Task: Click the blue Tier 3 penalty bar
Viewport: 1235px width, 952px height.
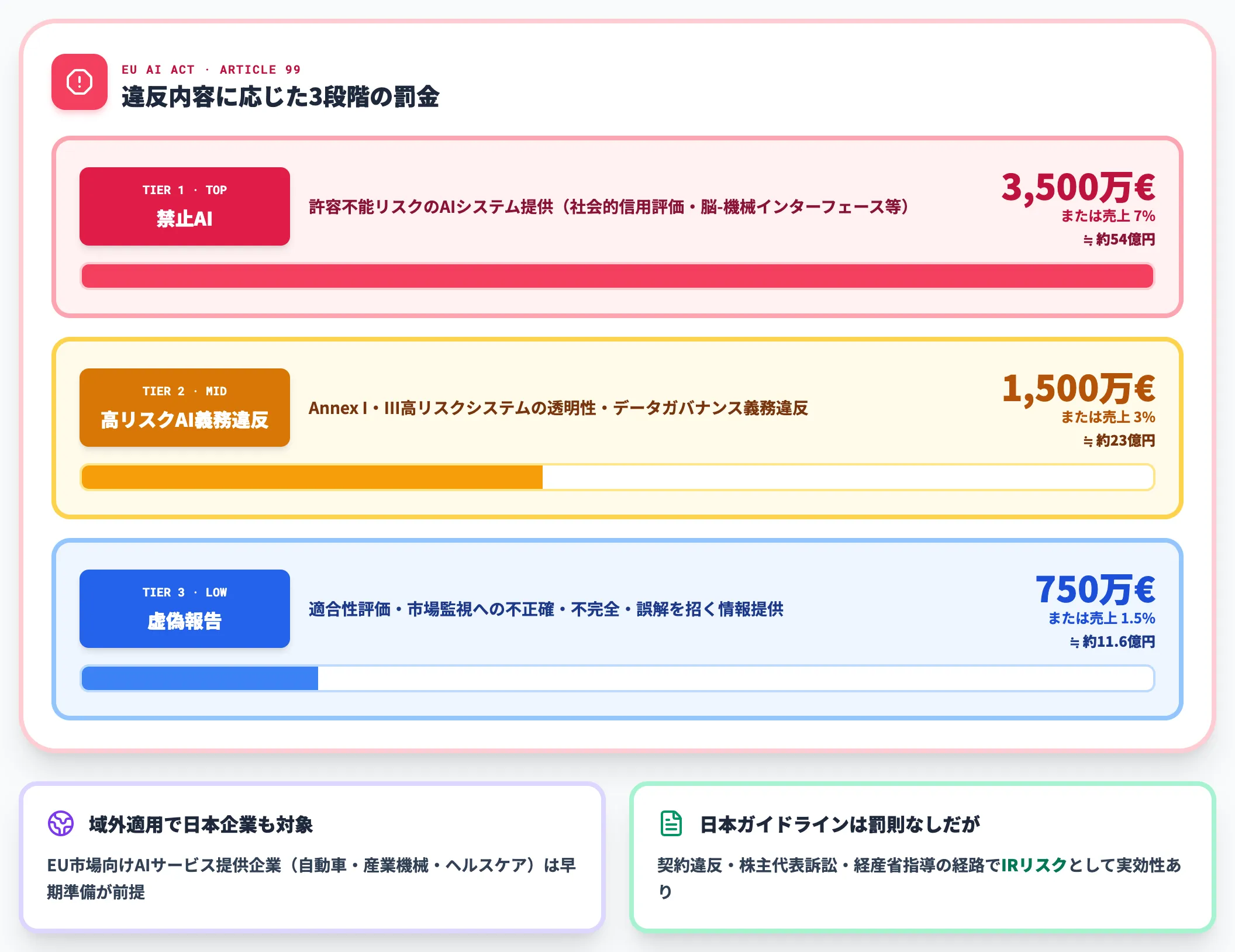Action: (200, 678)
